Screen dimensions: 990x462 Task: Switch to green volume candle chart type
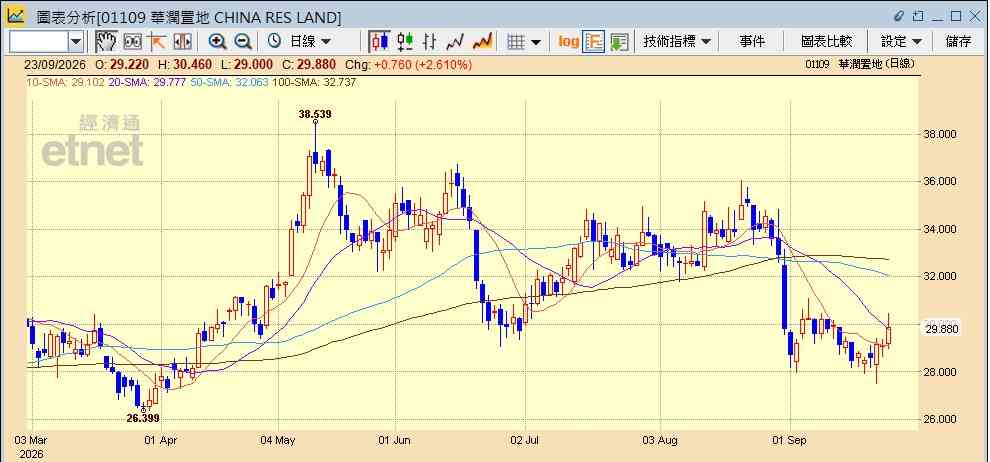tap(405, 42)
